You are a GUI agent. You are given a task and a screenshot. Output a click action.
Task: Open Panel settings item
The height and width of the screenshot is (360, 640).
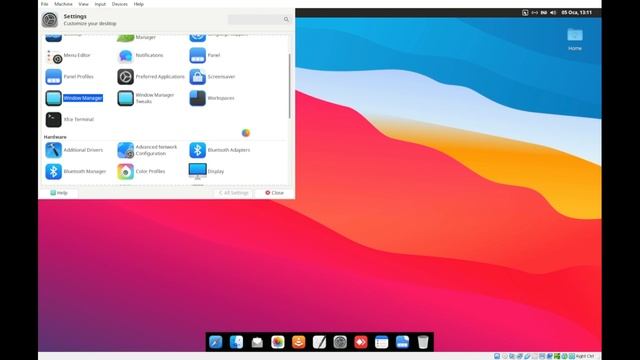point(205,56)
